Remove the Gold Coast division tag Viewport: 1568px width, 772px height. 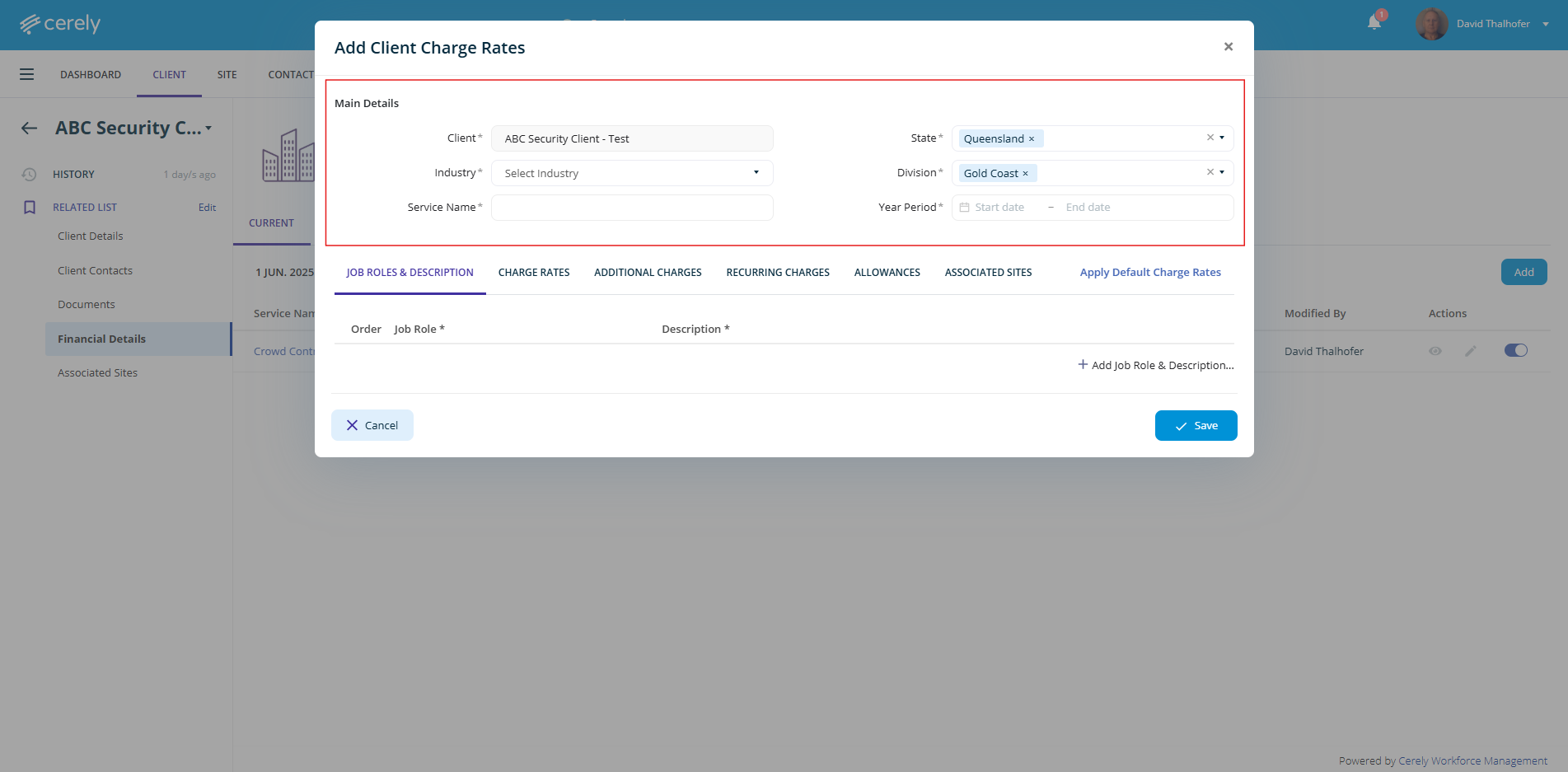(1025, 174)
